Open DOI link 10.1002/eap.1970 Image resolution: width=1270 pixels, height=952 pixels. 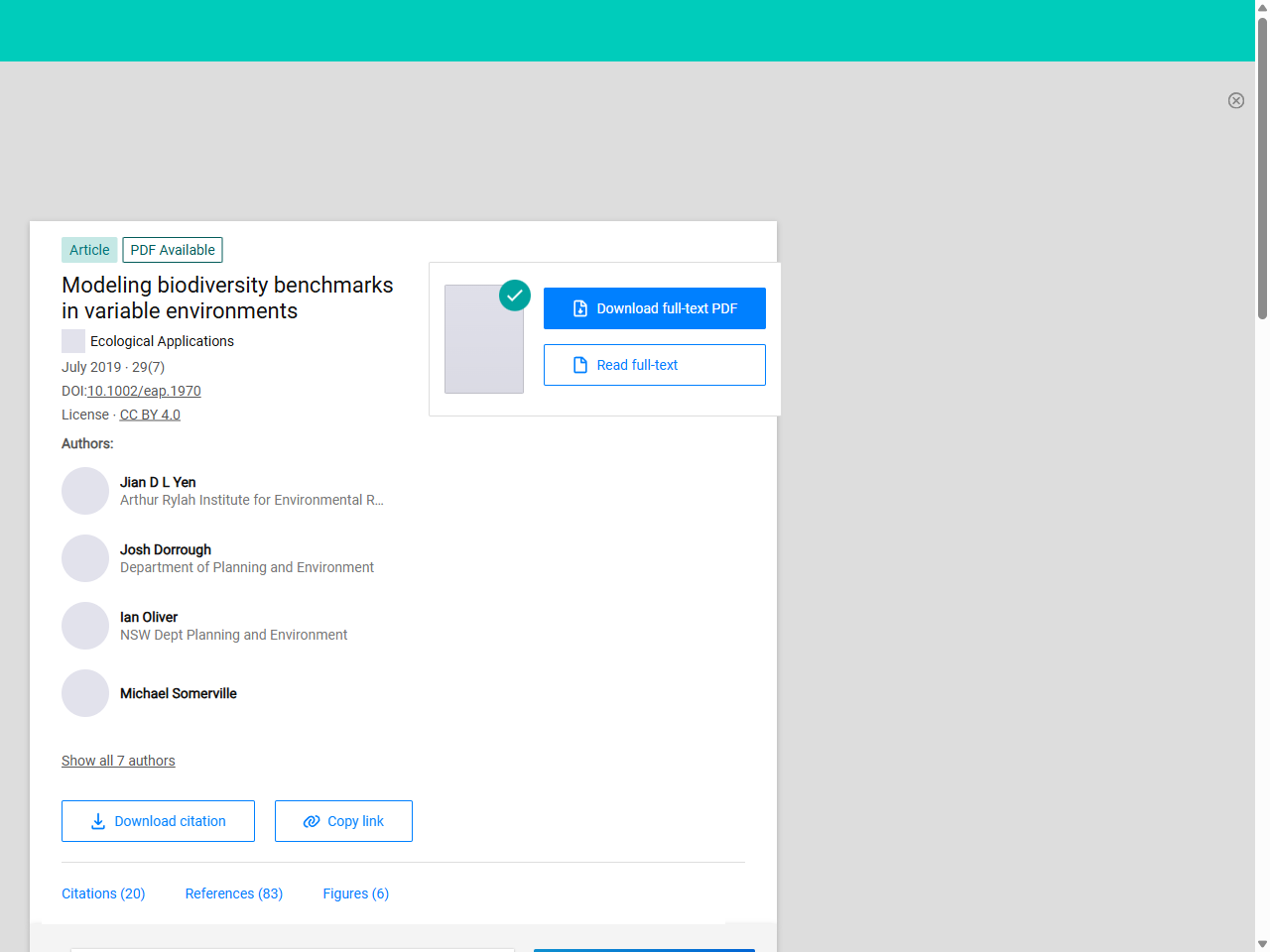tap(144, 391)
